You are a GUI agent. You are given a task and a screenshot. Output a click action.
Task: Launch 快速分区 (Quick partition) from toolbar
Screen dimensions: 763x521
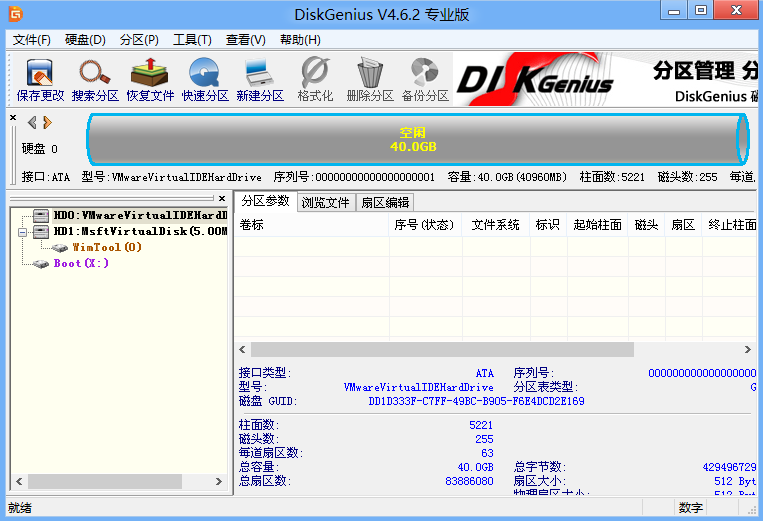[x=205, y=80]
